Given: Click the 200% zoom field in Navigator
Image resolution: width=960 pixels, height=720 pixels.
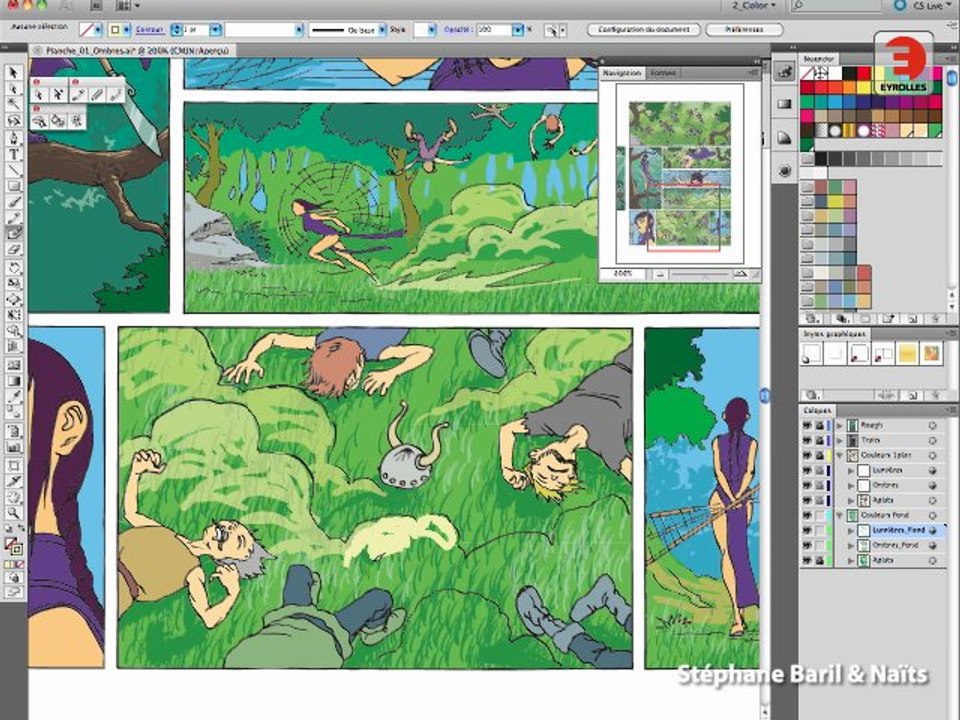Looking at the screenshot, I should coord(623,274).
